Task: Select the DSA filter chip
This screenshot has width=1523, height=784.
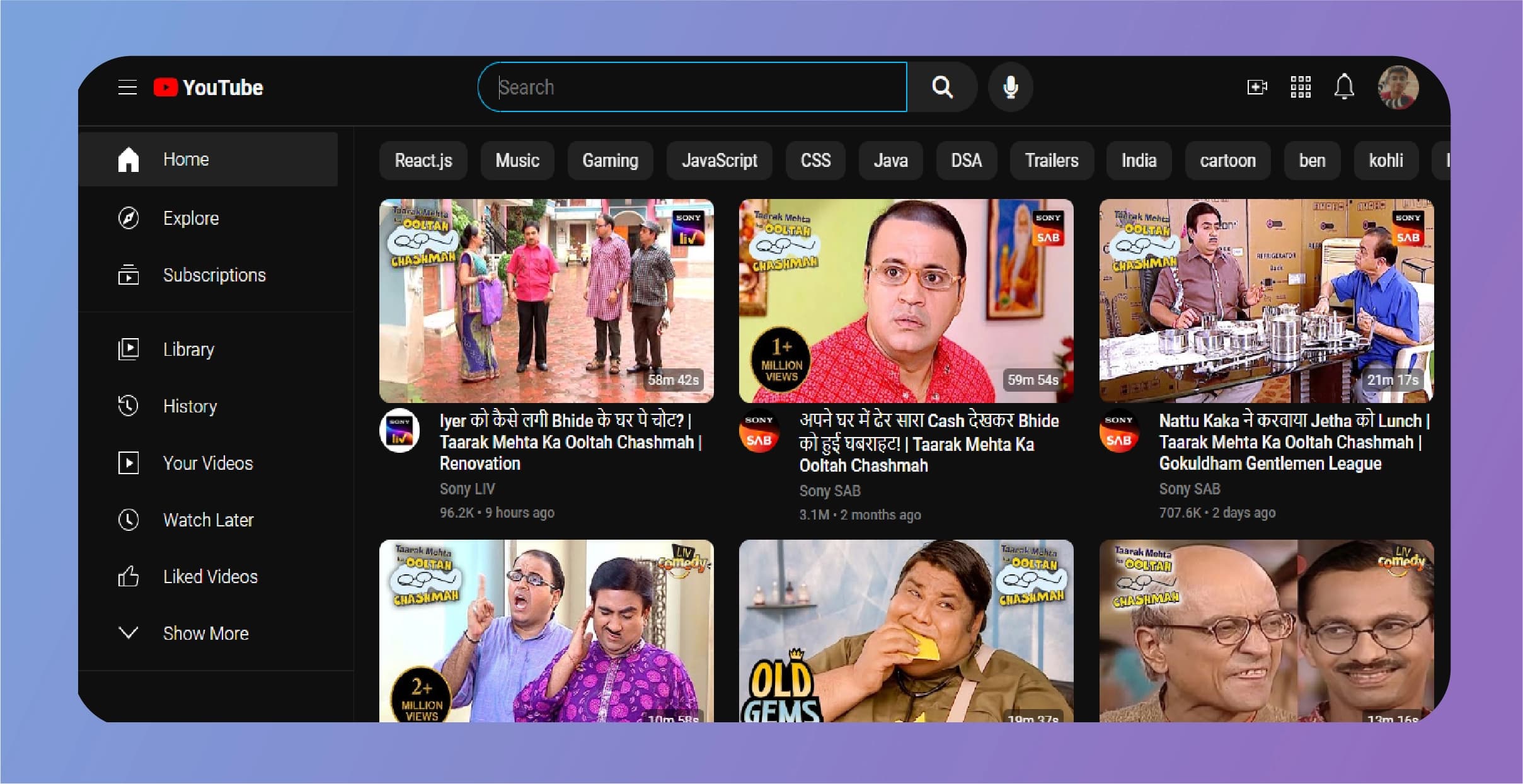Action: point(966,161)
